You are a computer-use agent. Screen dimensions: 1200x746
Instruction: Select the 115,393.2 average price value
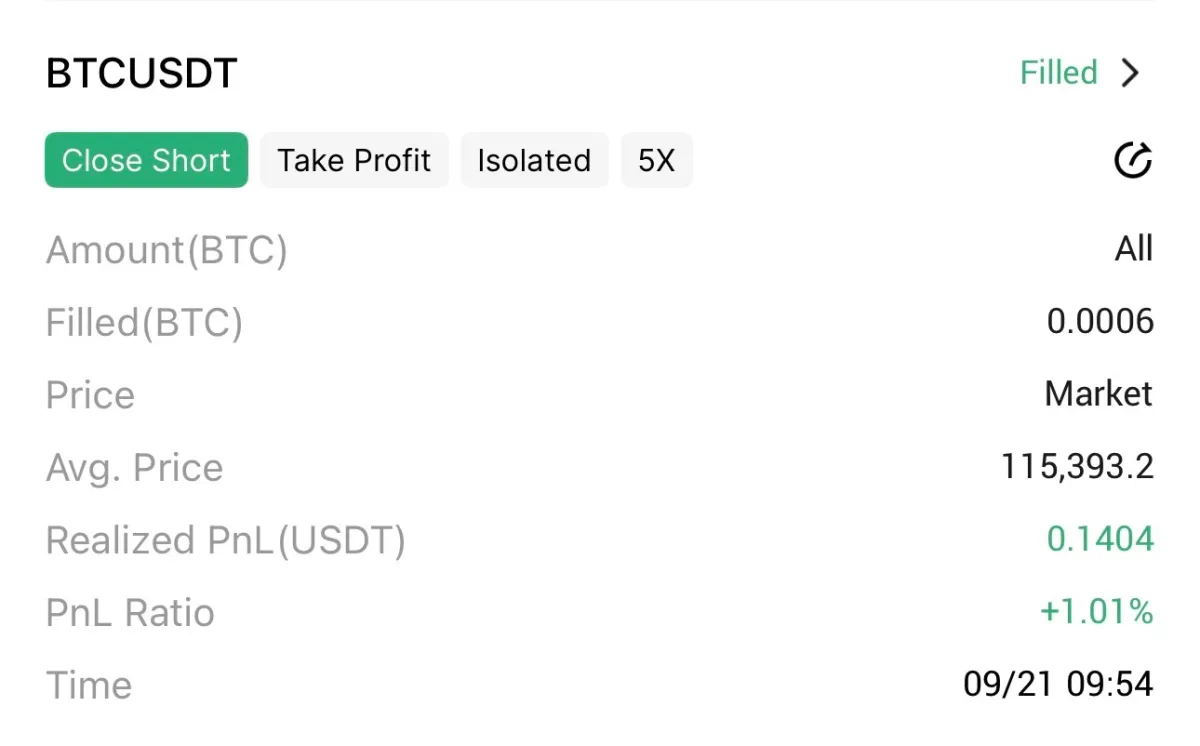(x=1077, y=467)
